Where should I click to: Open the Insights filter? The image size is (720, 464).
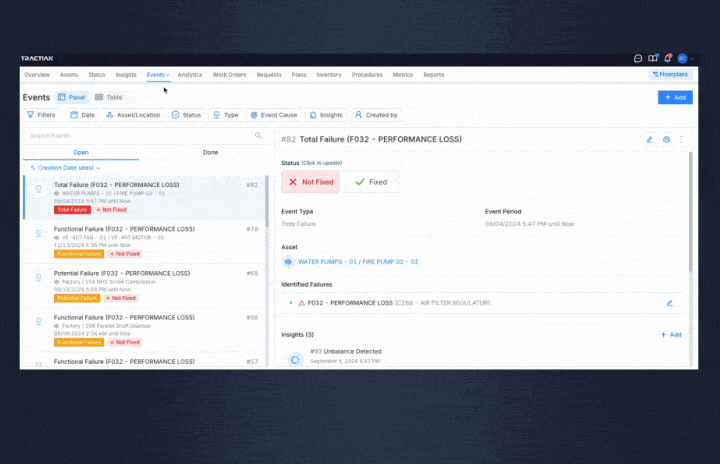click(326, 115)
